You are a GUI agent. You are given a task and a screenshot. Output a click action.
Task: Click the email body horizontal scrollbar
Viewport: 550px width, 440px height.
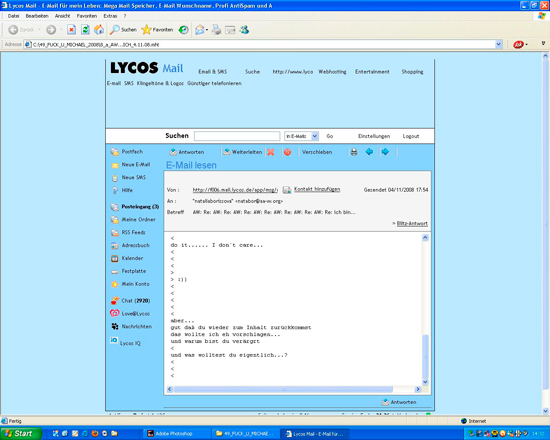[283, 389]
